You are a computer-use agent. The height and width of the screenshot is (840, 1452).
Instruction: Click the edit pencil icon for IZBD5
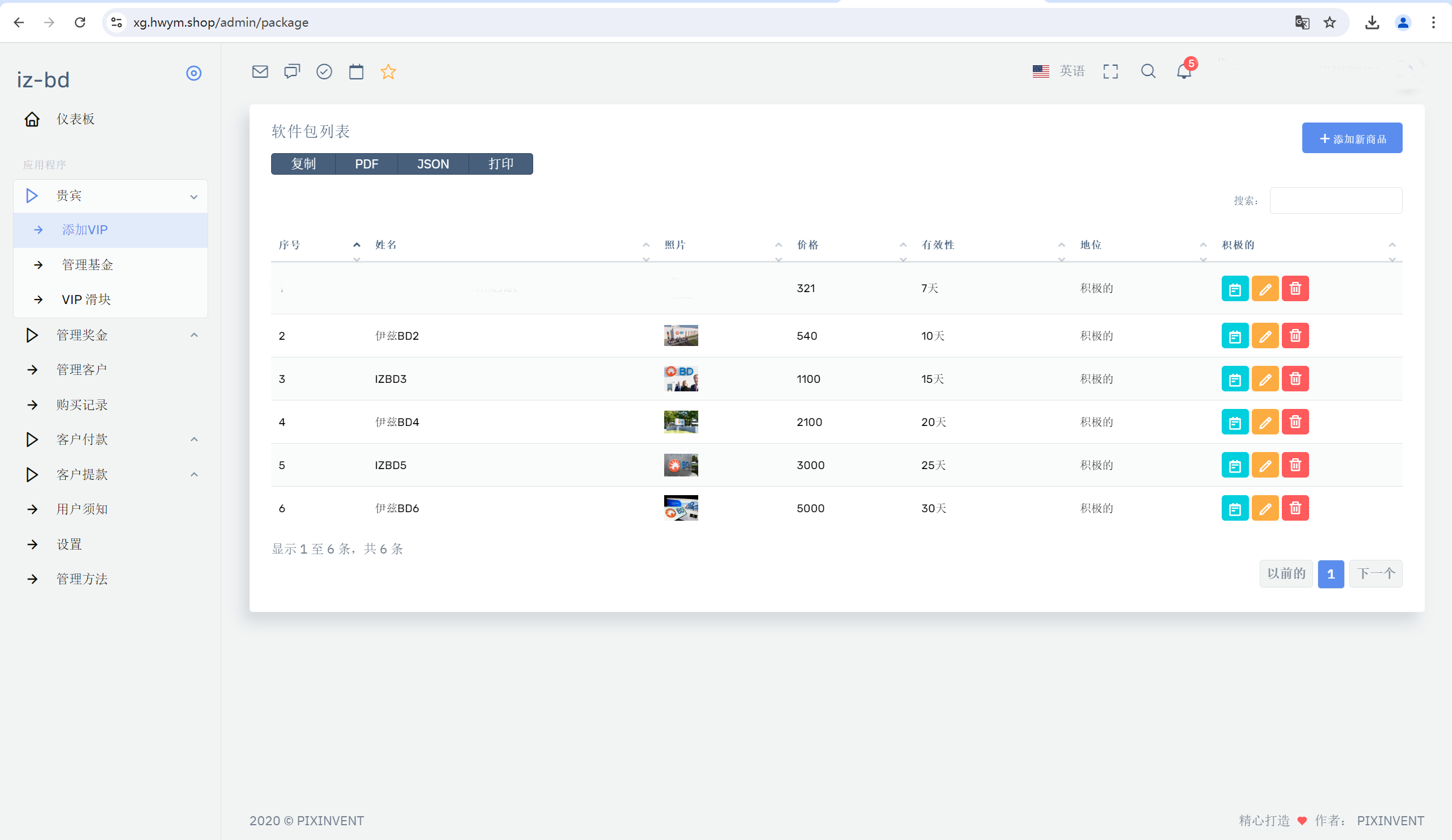click(1265, 465)
